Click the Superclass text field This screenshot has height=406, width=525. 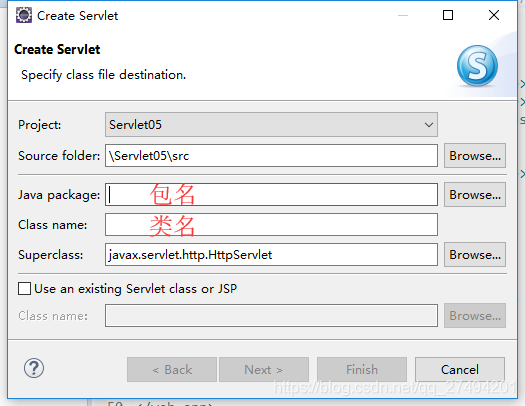271,255
